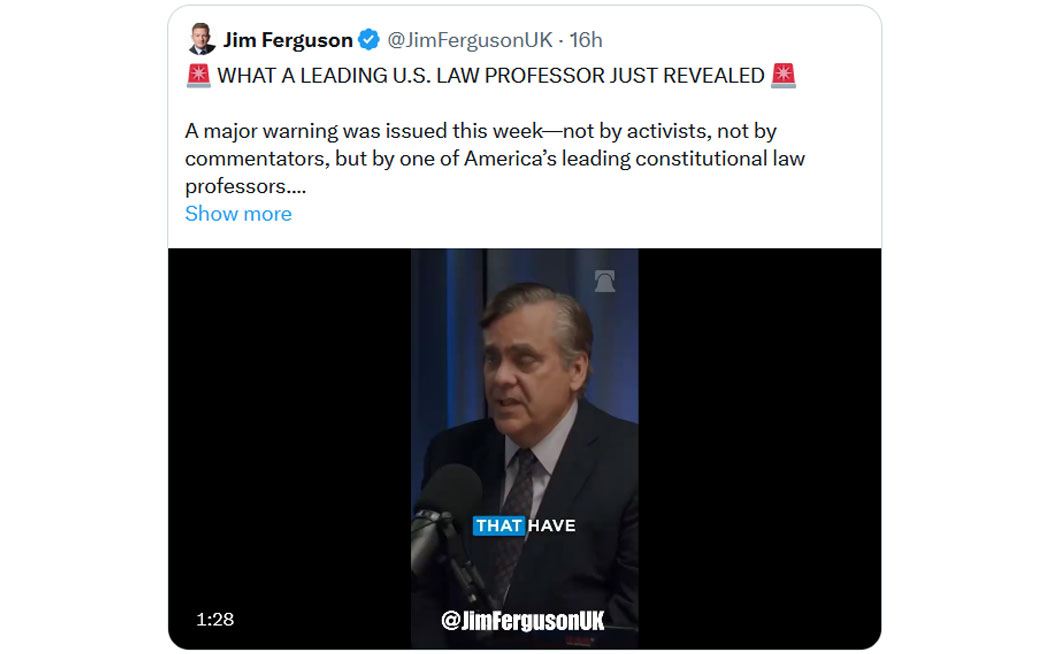Click the 1:28 video duration label
The image size is (1050, 654).
coord(214,619)
